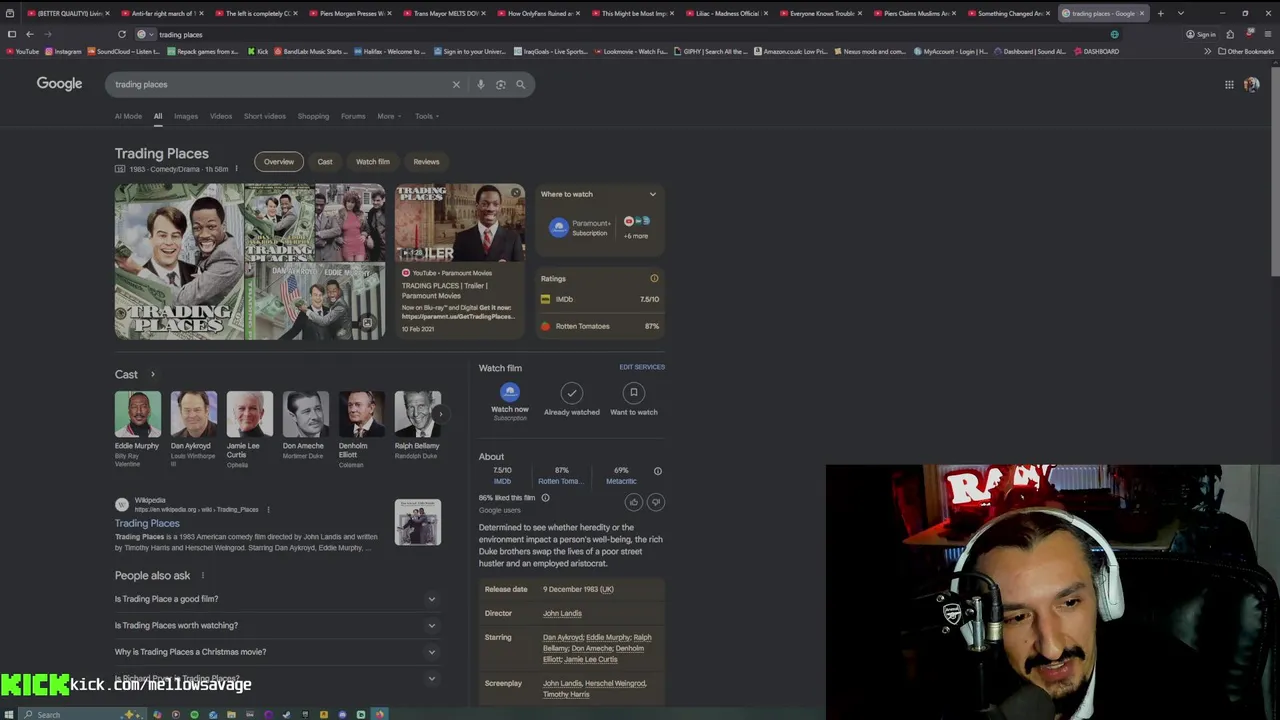Select the Reviews chip
The width and height of the screenshot is (1280, 720).
pos(426,161)
